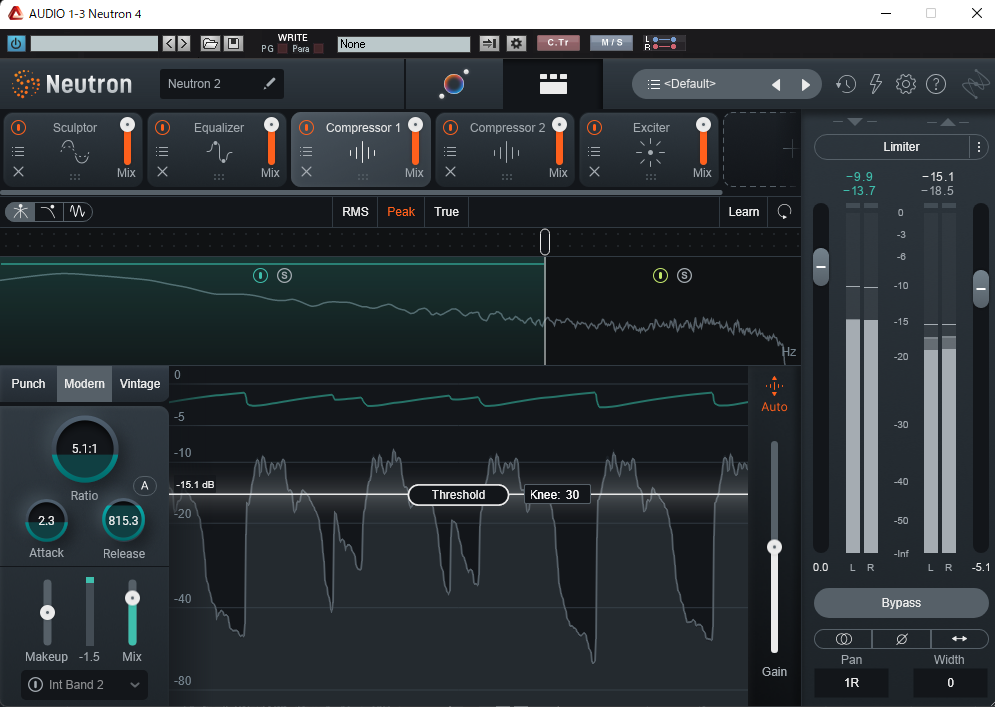Switch to the detailed modules view icon
This screenshot has height=707, width=995.
(x=553, y=84)
